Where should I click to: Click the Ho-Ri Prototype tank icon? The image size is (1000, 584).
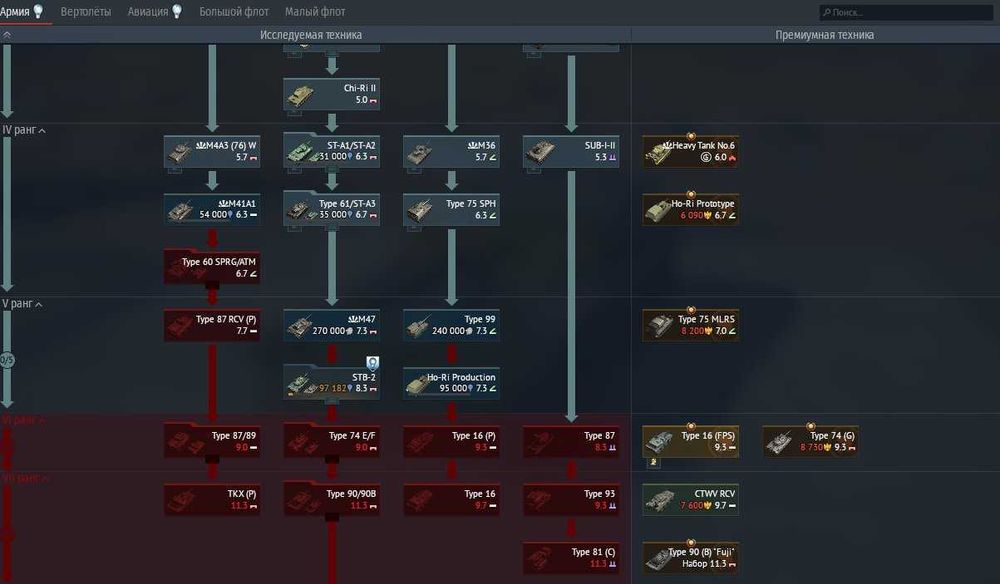[658, 210]
